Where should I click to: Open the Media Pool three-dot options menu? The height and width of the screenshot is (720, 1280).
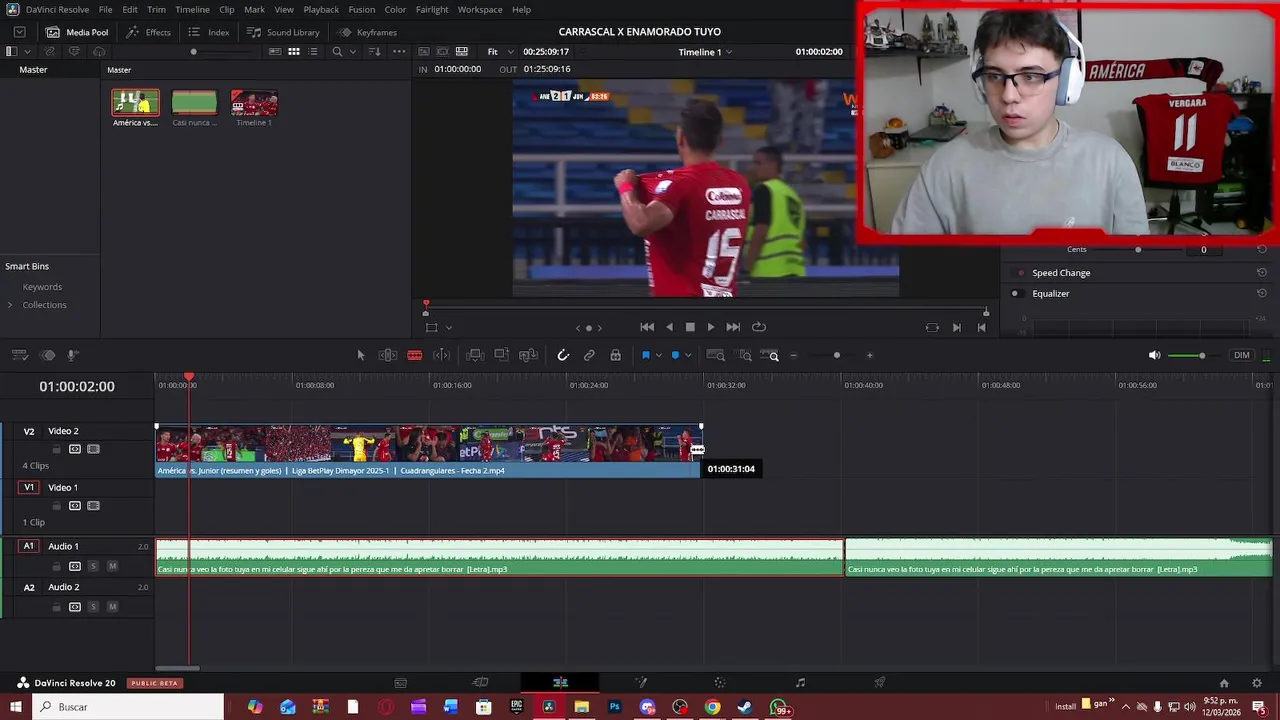(x=399, y=51)
